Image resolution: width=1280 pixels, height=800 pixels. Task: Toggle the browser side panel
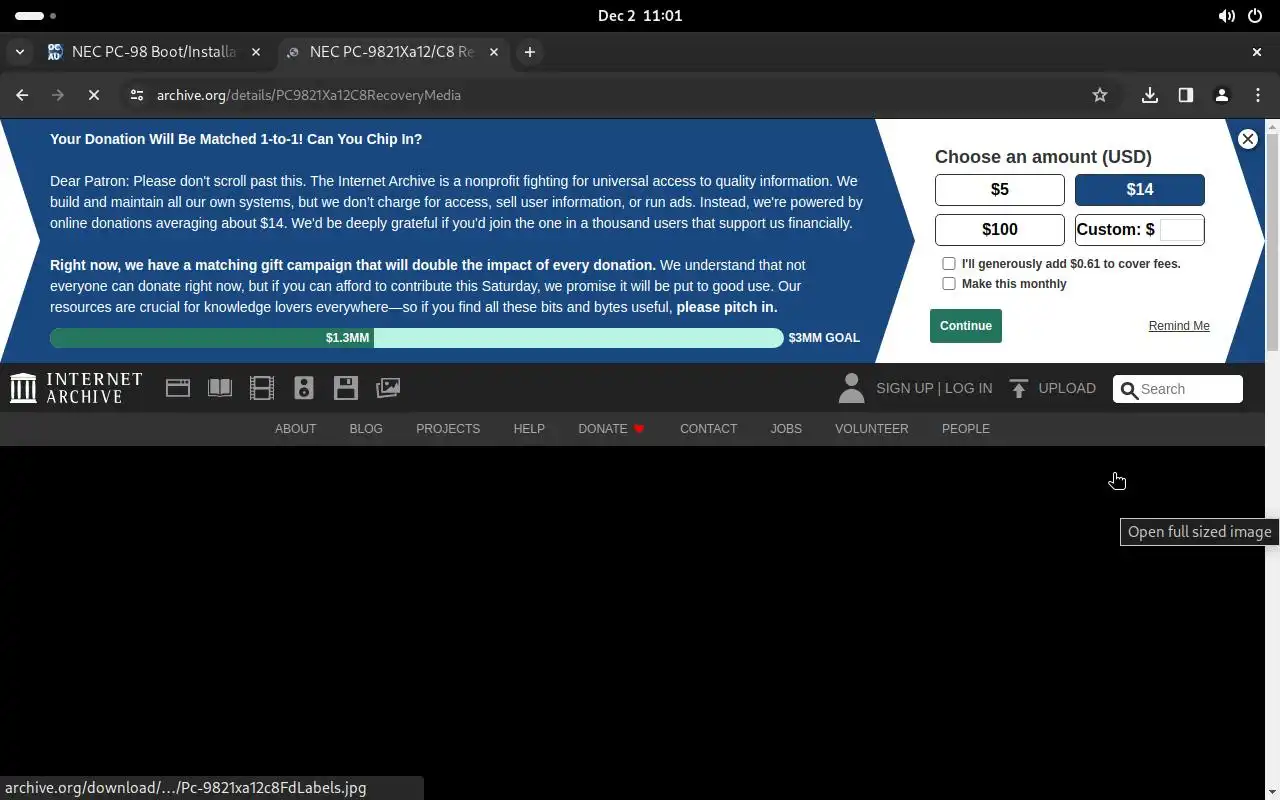point(1186,95)
